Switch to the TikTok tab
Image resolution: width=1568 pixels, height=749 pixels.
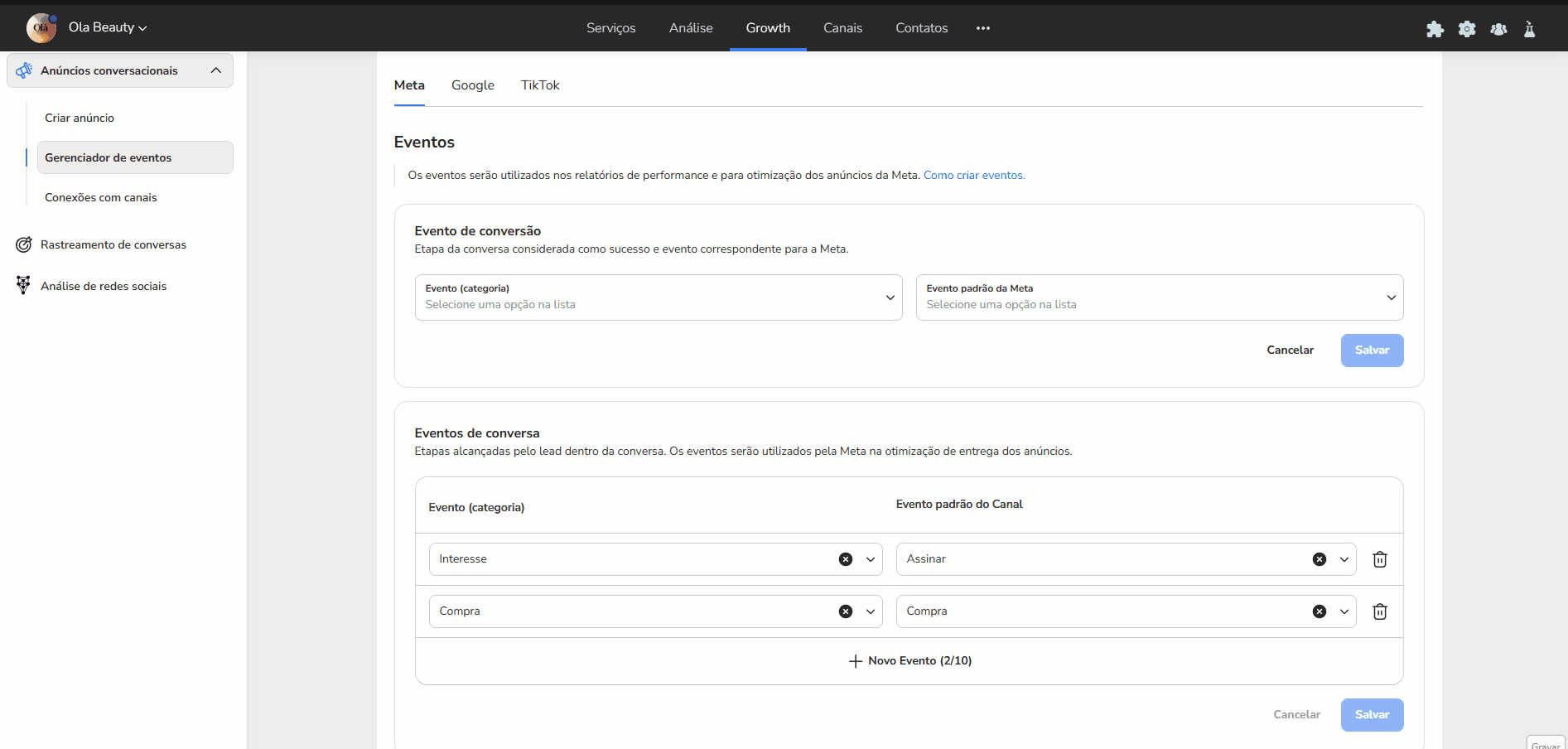pos(540,85)
